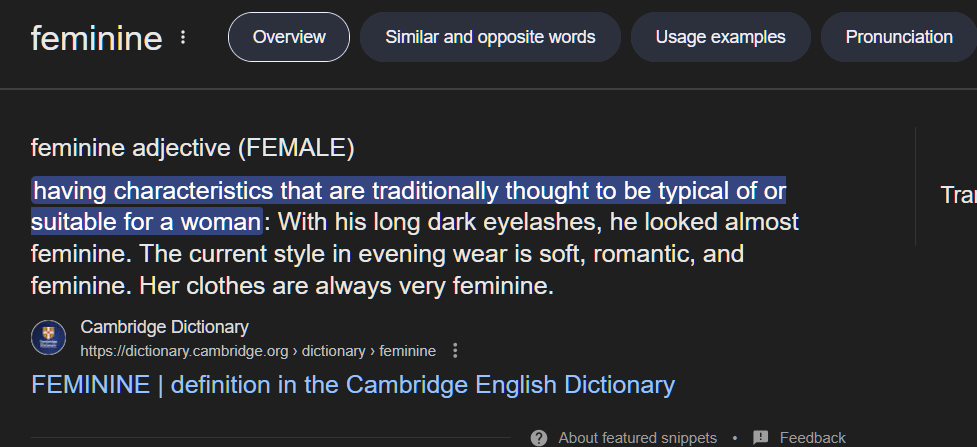Open the three-dot menu next to the Cambridge URL
The width and height of the screenshot is (977, 447).
[x=455, y=351]
